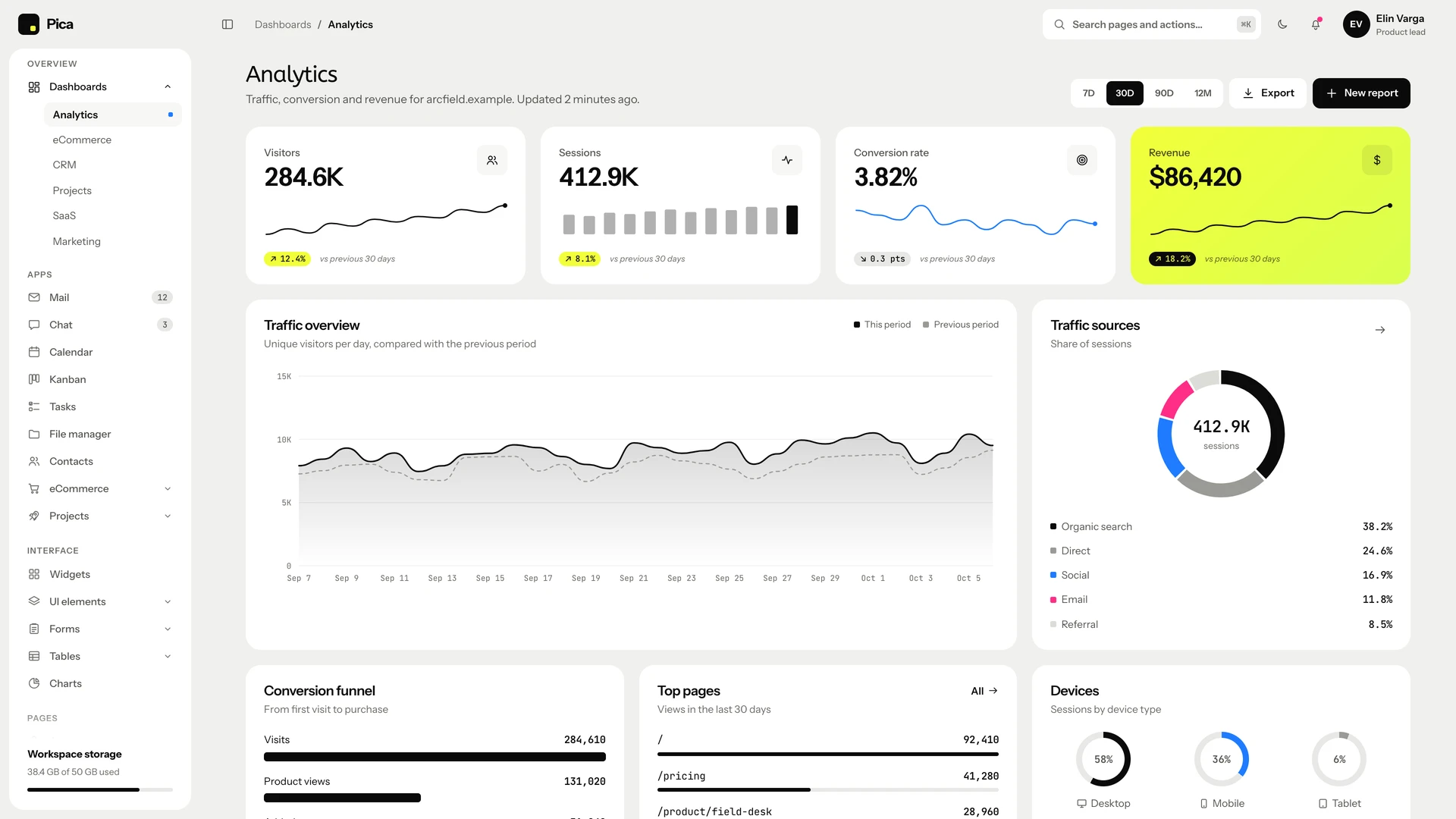Expand the Tables chevron
The height and width of the screenshot is (819, 1456).
click(168, 656)
